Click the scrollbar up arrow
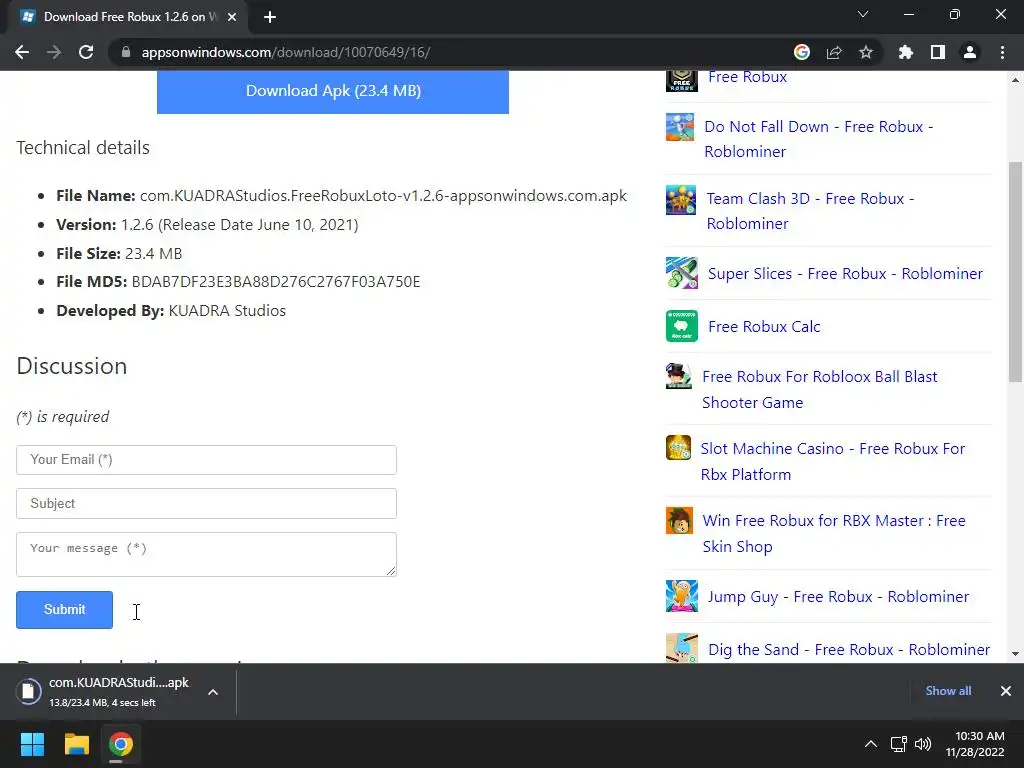Viewport: 1024px width, 768px height. click(1015, 80)
